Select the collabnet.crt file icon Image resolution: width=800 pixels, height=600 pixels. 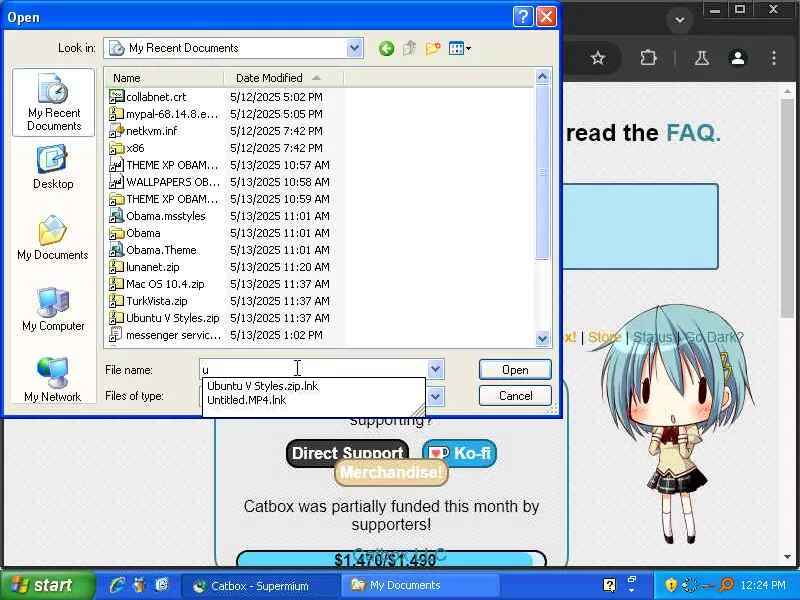click(116, 96)
